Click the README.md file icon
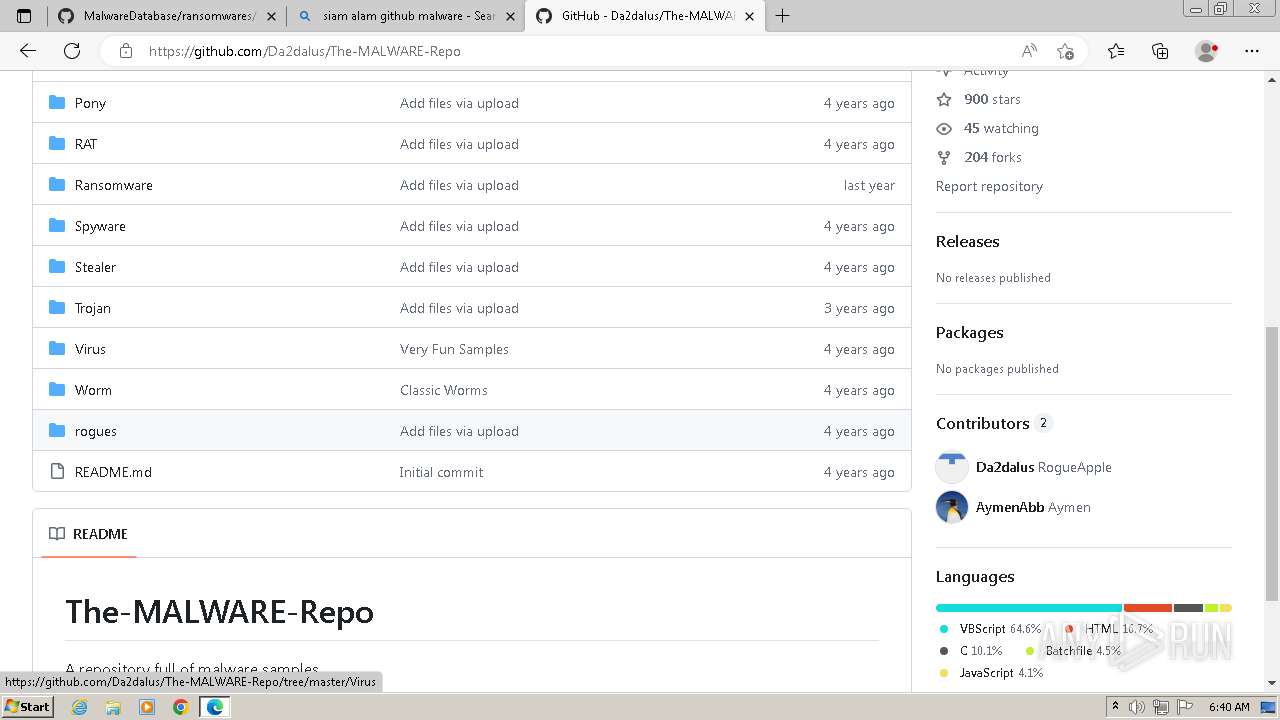Screen dimensions: 1280x720 [57, 472]
